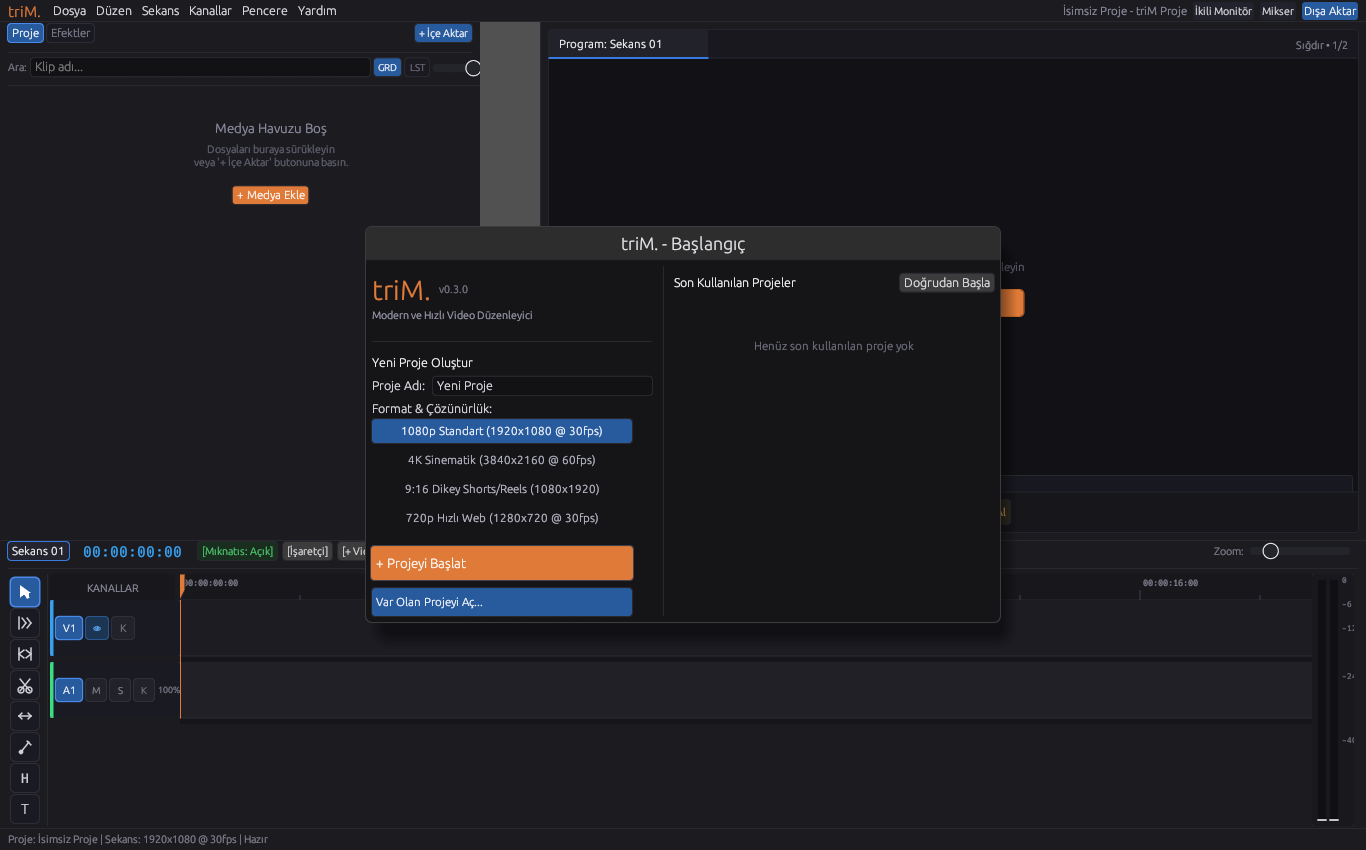Select the track select forward tool
This screenshot has width=1366, height=850.
(x=25, y=623)
